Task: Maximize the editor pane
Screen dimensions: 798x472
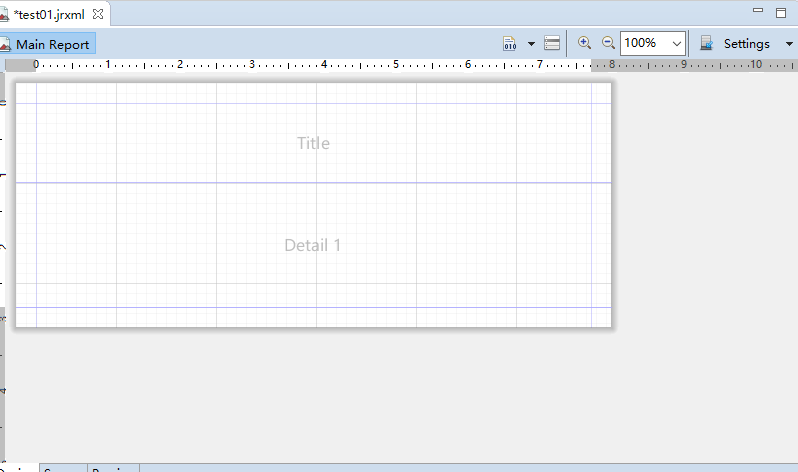Action: [781, 13]
